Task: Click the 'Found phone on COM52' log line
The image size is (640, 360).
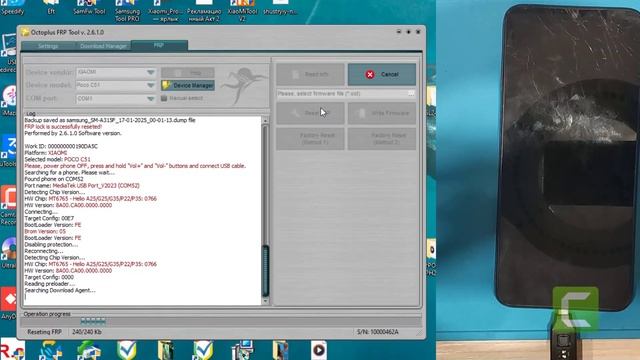Action: (54, 179)
